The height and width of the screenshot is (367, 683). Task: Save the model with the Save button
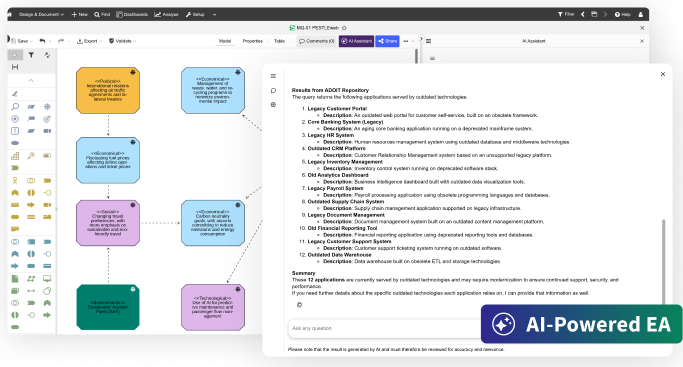point(20,41)
